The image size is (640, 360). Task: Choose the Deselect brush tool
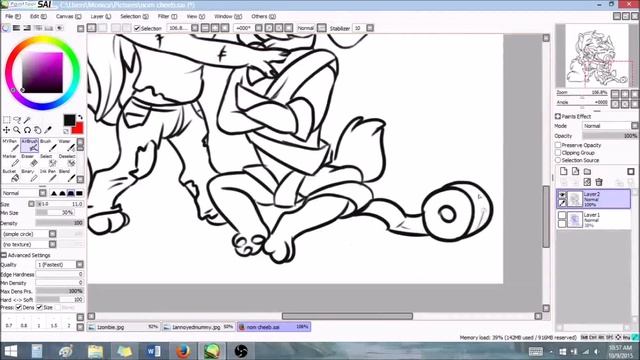pyautogui.click(x=67, y=160)
